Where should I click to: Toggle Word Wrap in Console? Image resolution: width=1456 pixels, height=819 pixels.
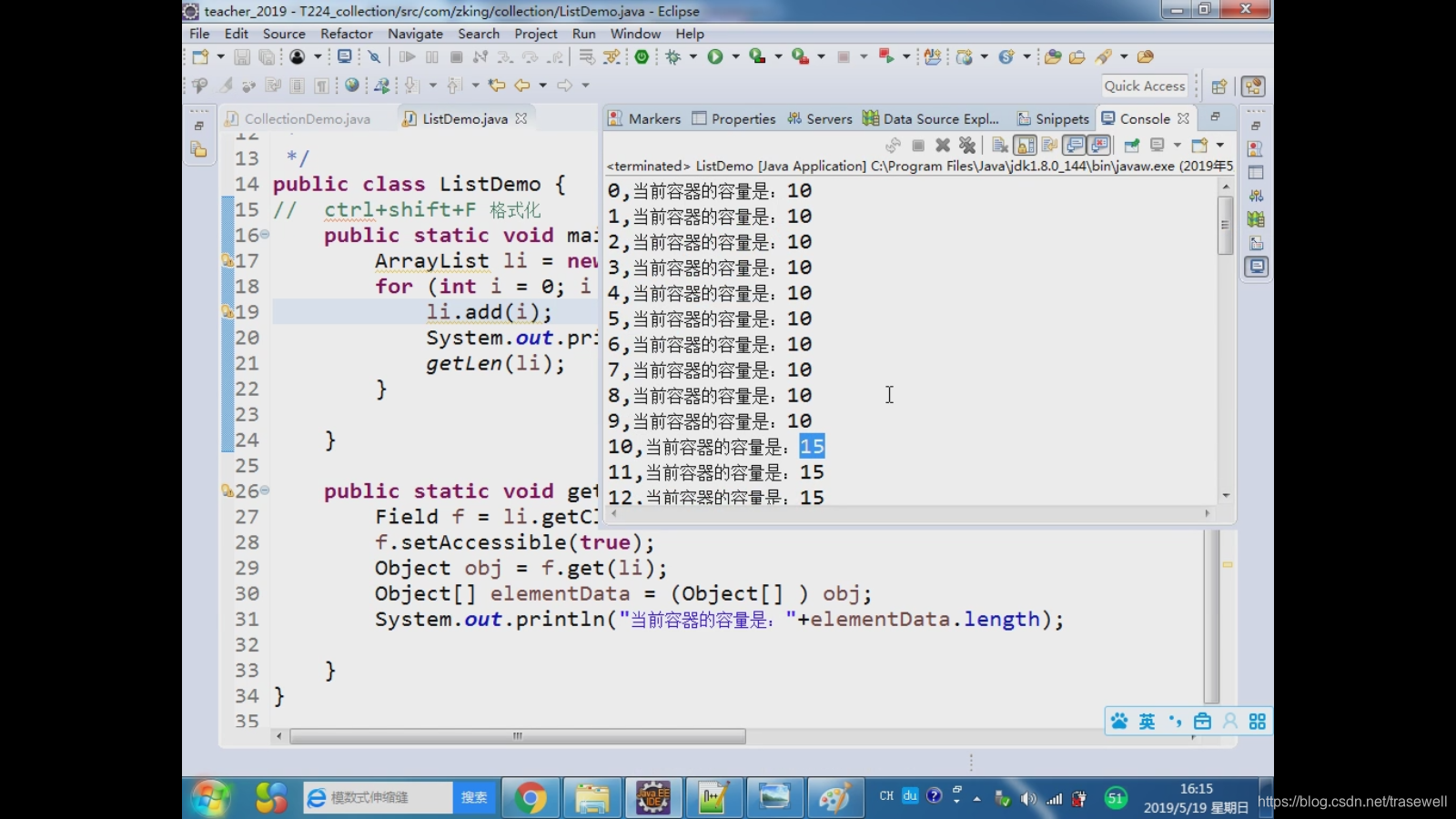(x=1049, y=145)
